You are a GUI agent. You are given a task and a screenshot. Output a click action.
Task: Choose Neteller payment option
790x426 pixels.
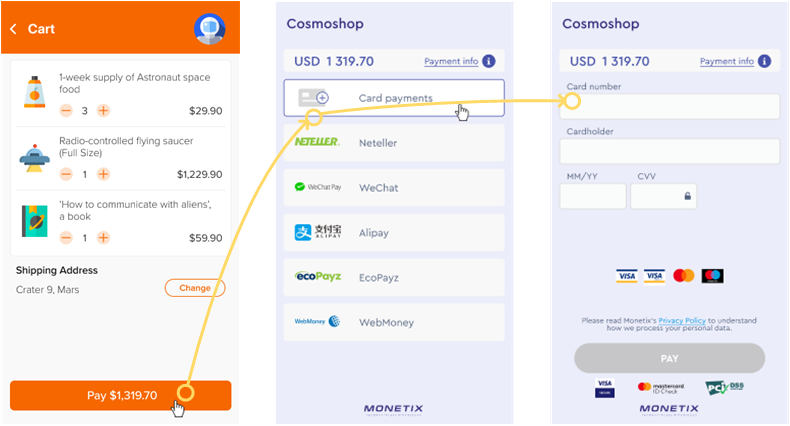pos(394,143)
